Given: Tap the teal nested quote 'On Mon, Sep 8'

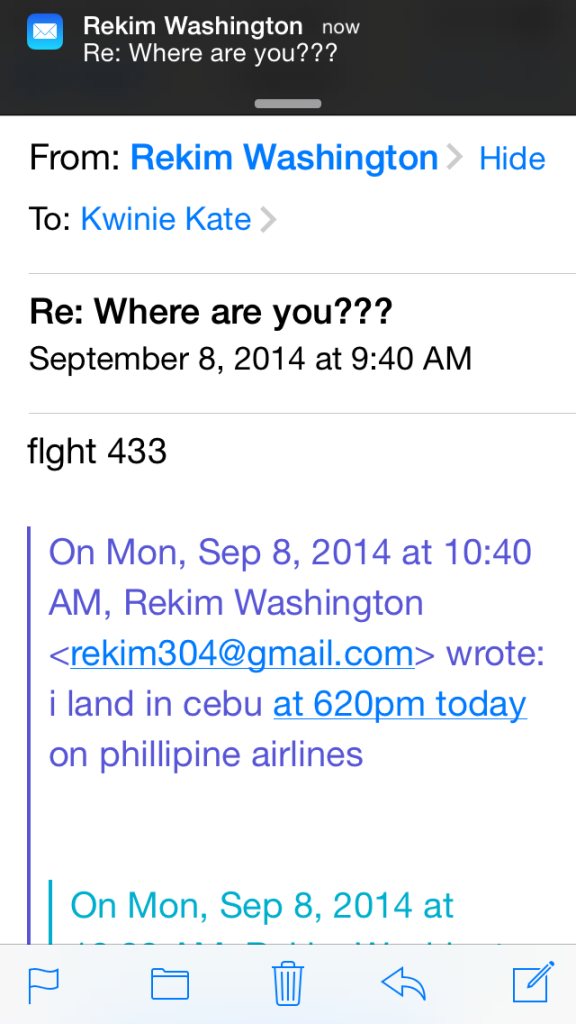Looking at the screenshot, I should tap(262, 906).
